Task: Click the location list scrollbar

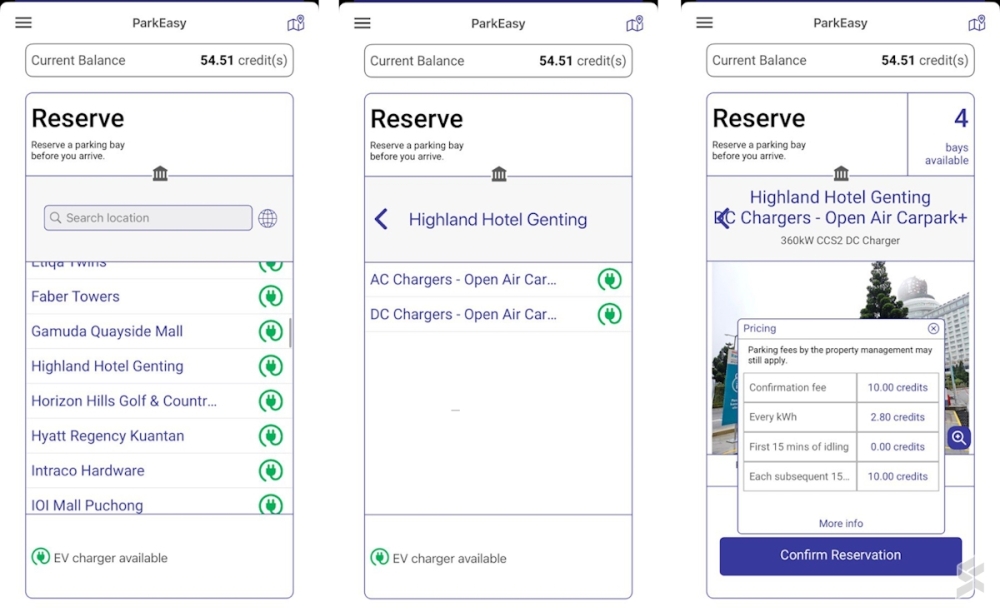Action: click(x=291, y=333)
